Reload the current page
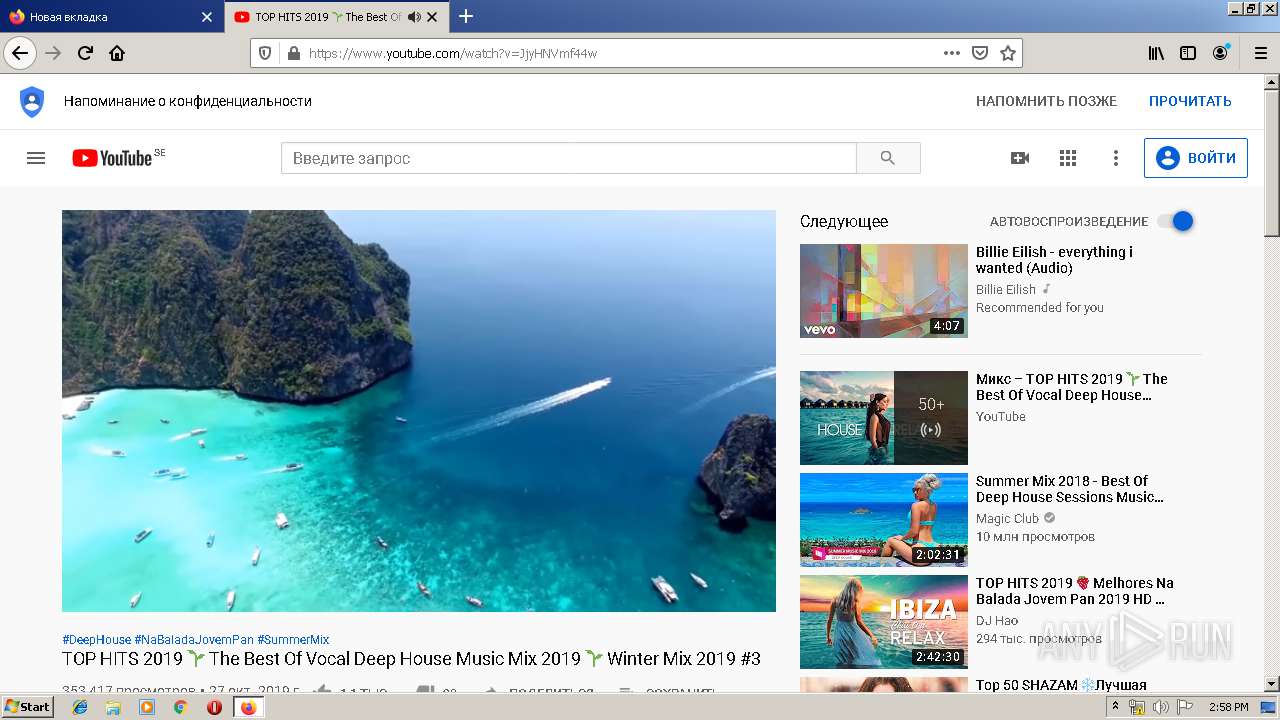1280x720 pixels. pyautogui.click(x=86, y=53)
